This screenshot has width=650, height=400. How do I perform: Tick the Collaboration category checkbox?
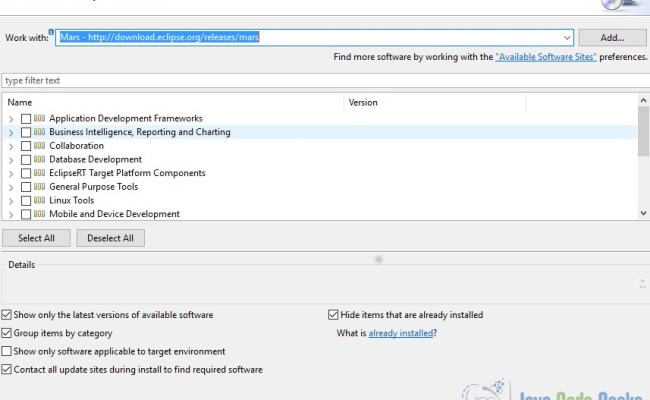pyautogui.click(x=26, y=146)
